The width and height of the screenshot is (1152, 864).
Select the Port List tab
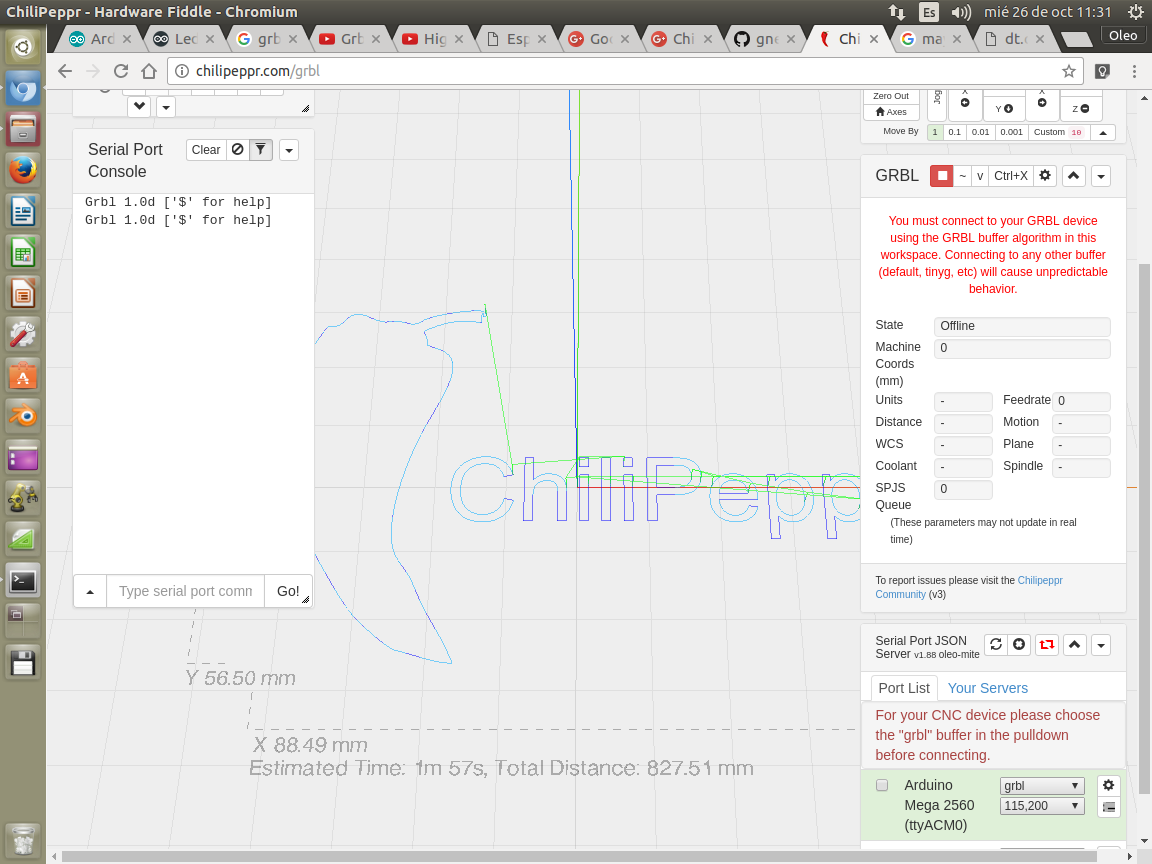pyautogui.click(x=904, y=688)
